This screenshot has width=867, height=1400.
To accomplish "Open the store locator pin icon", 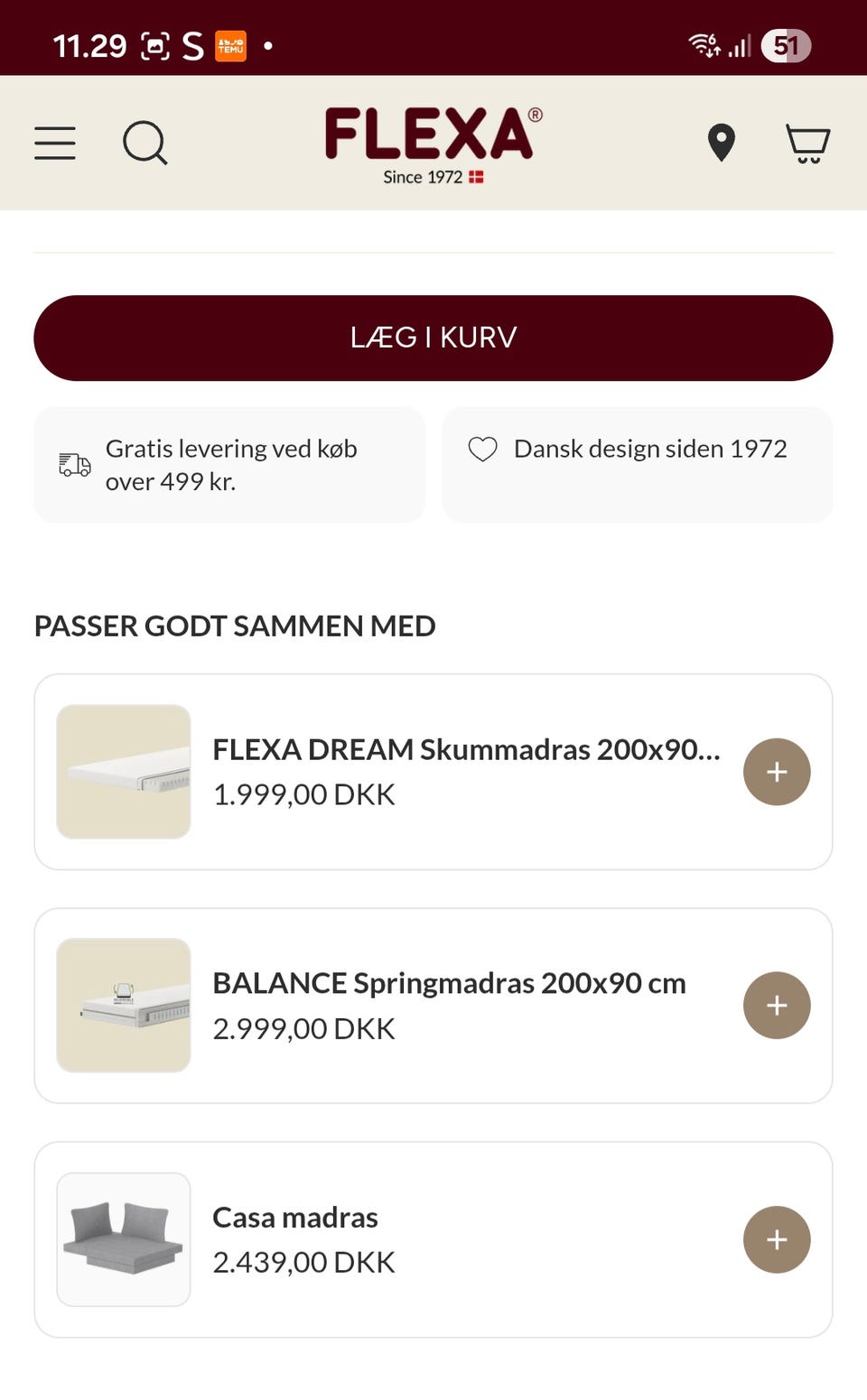I will click(721, 143).
